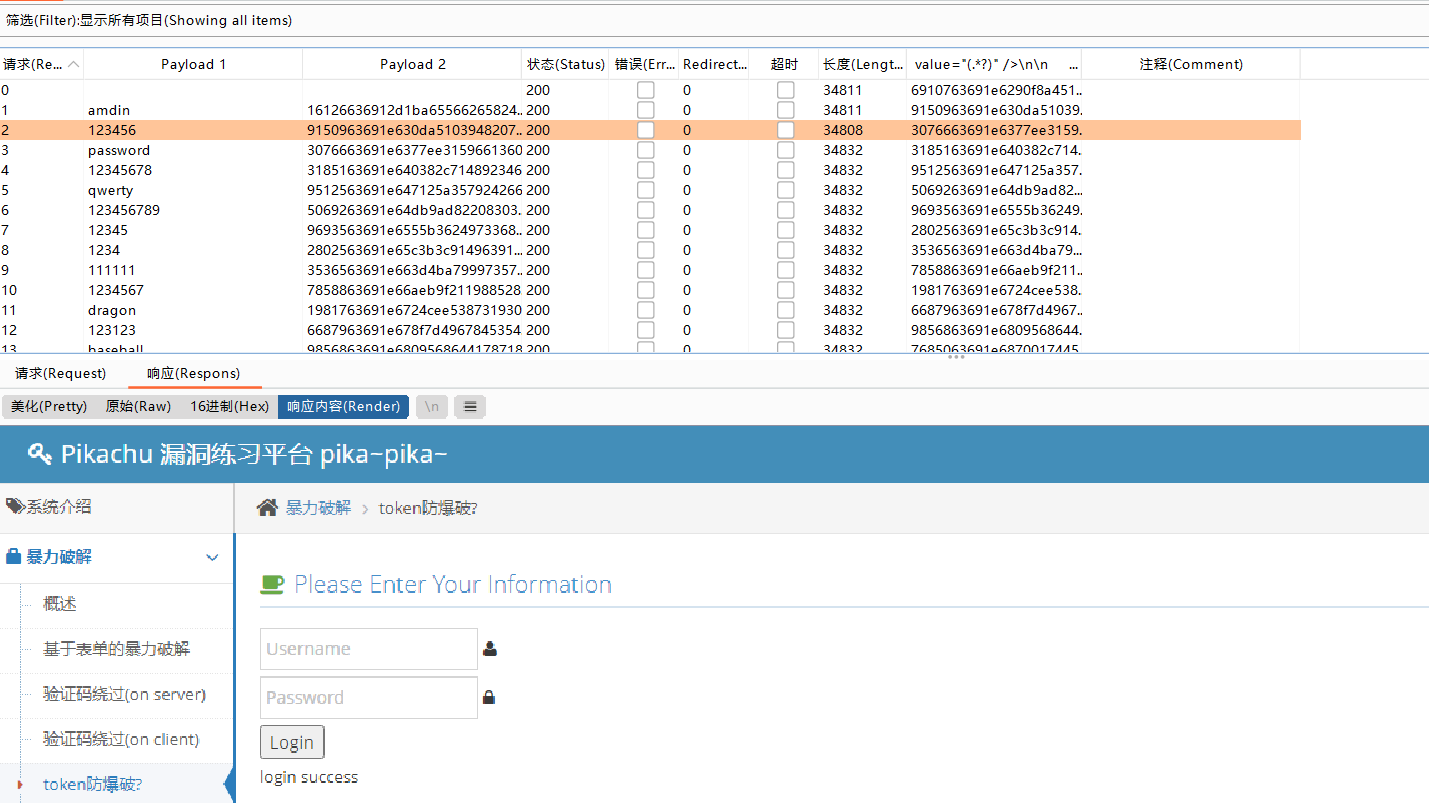Select the qwerty payload row
This screenshot has height=803, width=1429.
coord(650,190)
